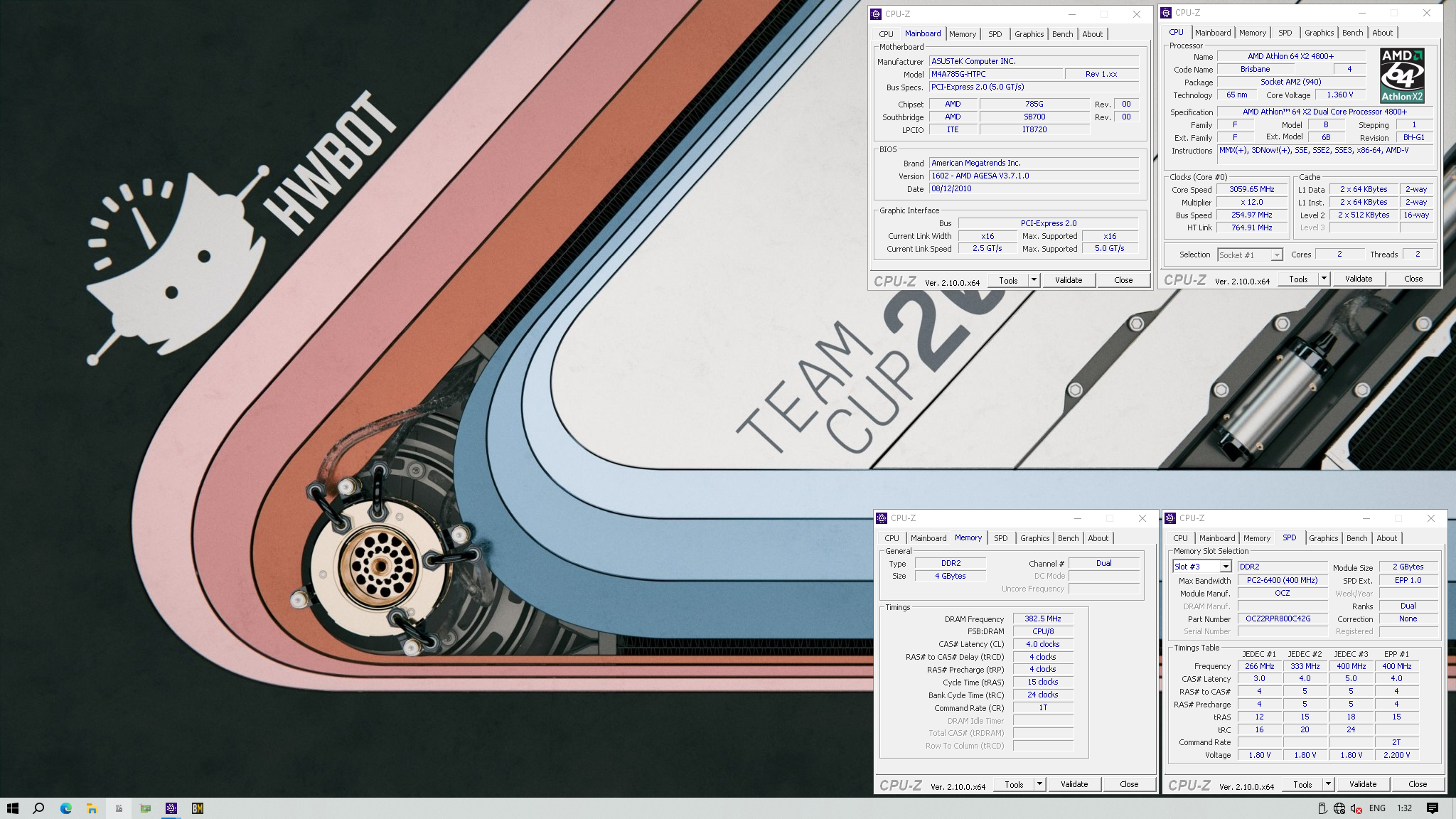Expand Tools dropdown arrow in SPD window
1456x819 pixels.
(x=1329, y=784)
